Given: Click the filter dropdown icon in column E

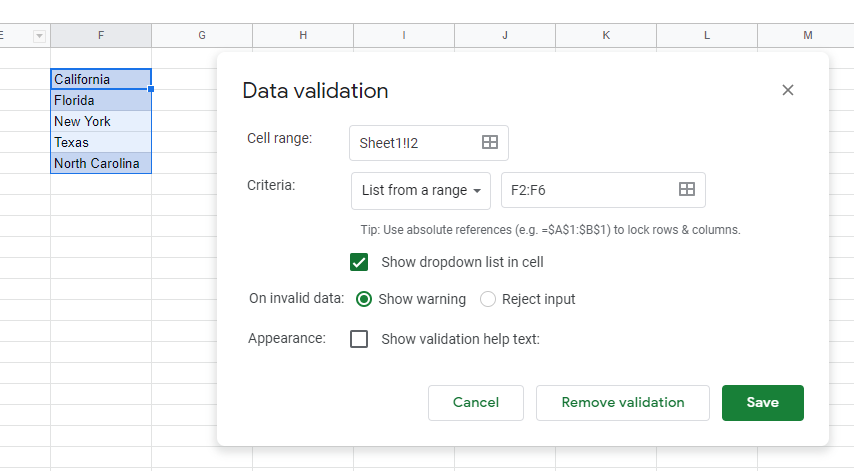Looking at the screenshot, I should point(40,36).
